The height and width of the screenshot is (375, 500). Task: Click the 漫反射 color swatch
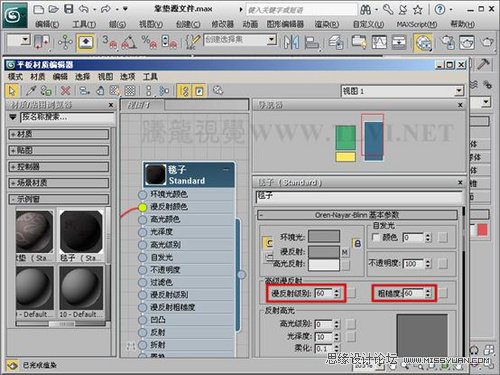(324, 252)
